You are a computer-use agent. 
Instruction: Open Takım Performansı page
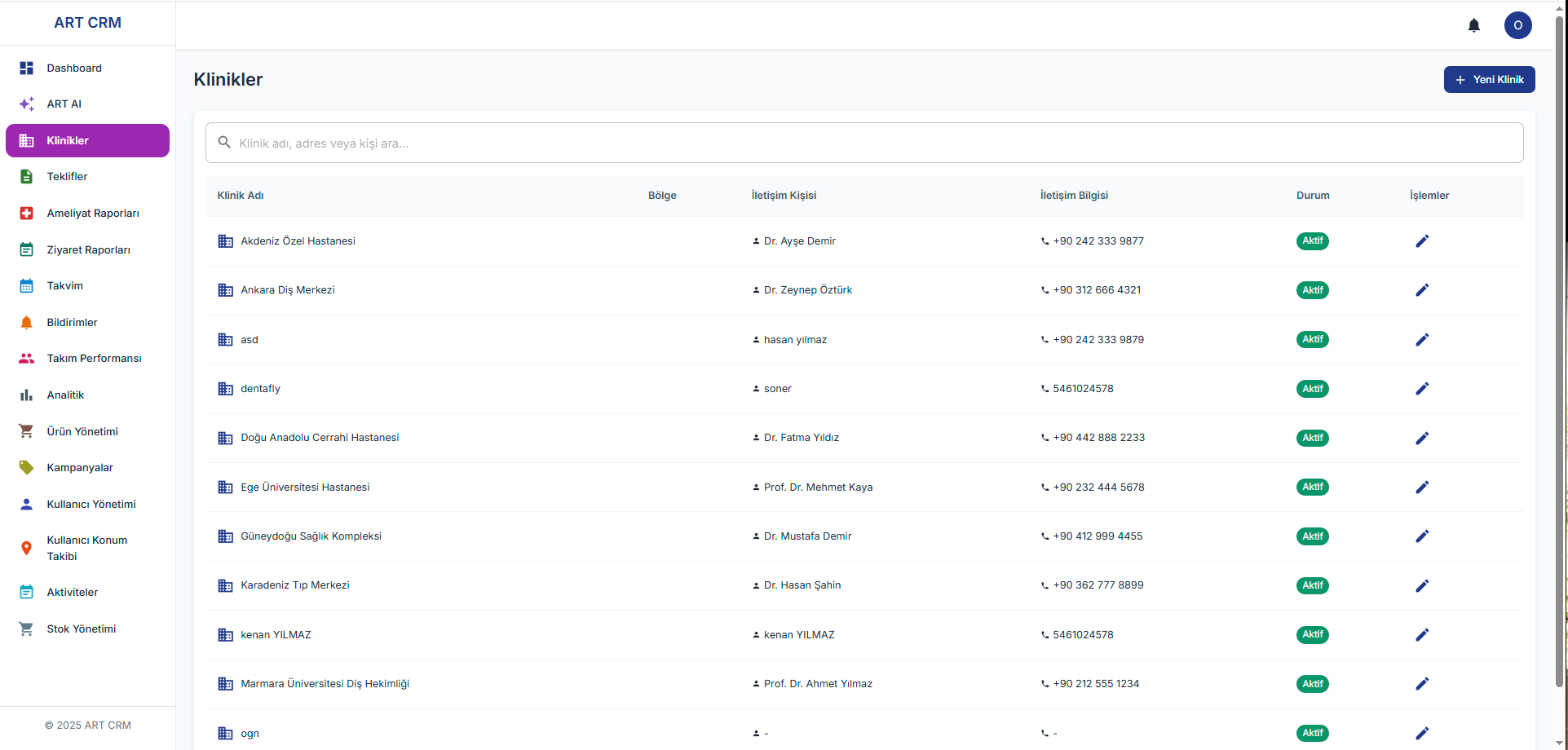point(94,359)
